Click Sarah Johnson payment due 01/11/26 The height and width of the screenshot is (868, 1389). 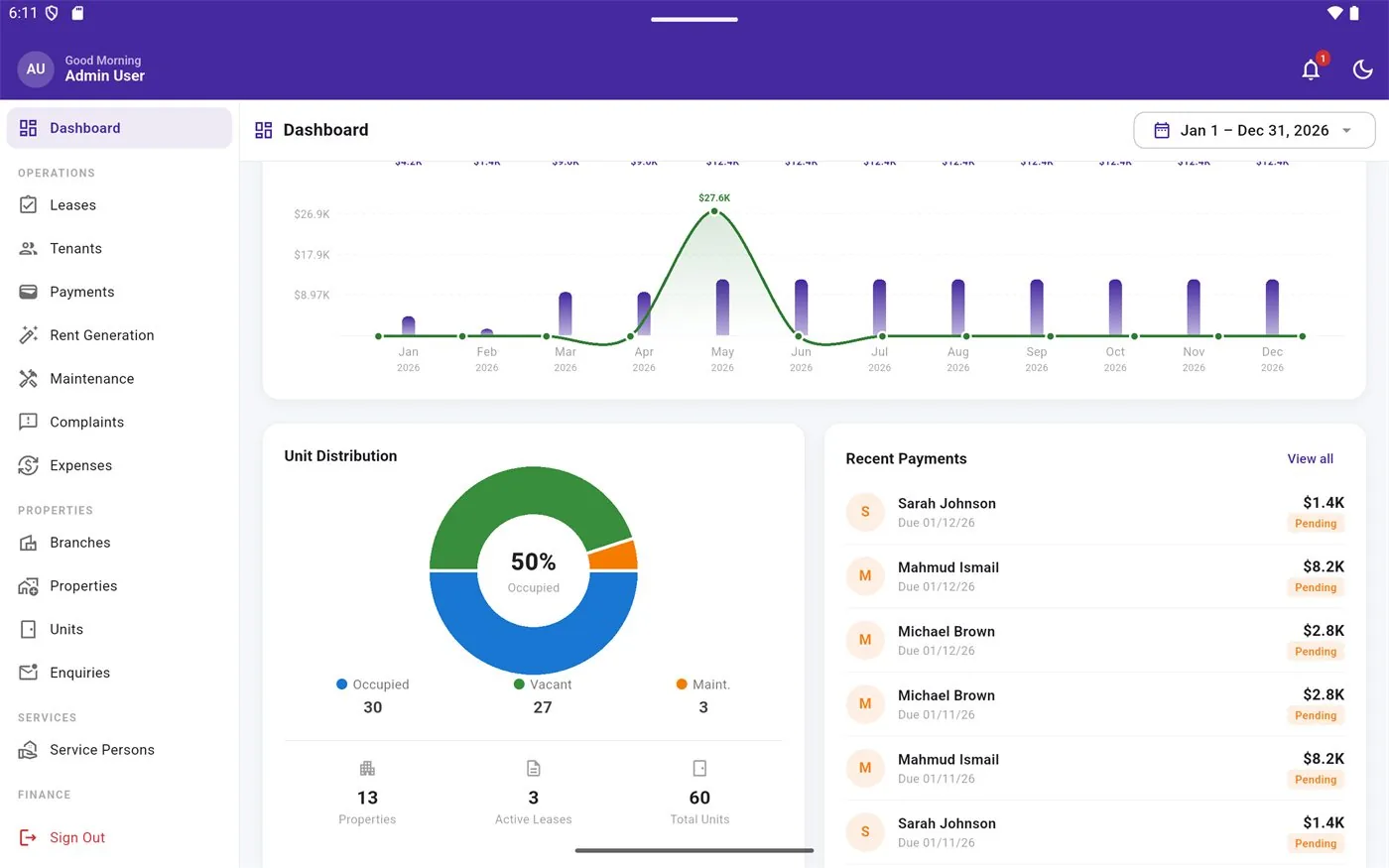[1095, 832]
